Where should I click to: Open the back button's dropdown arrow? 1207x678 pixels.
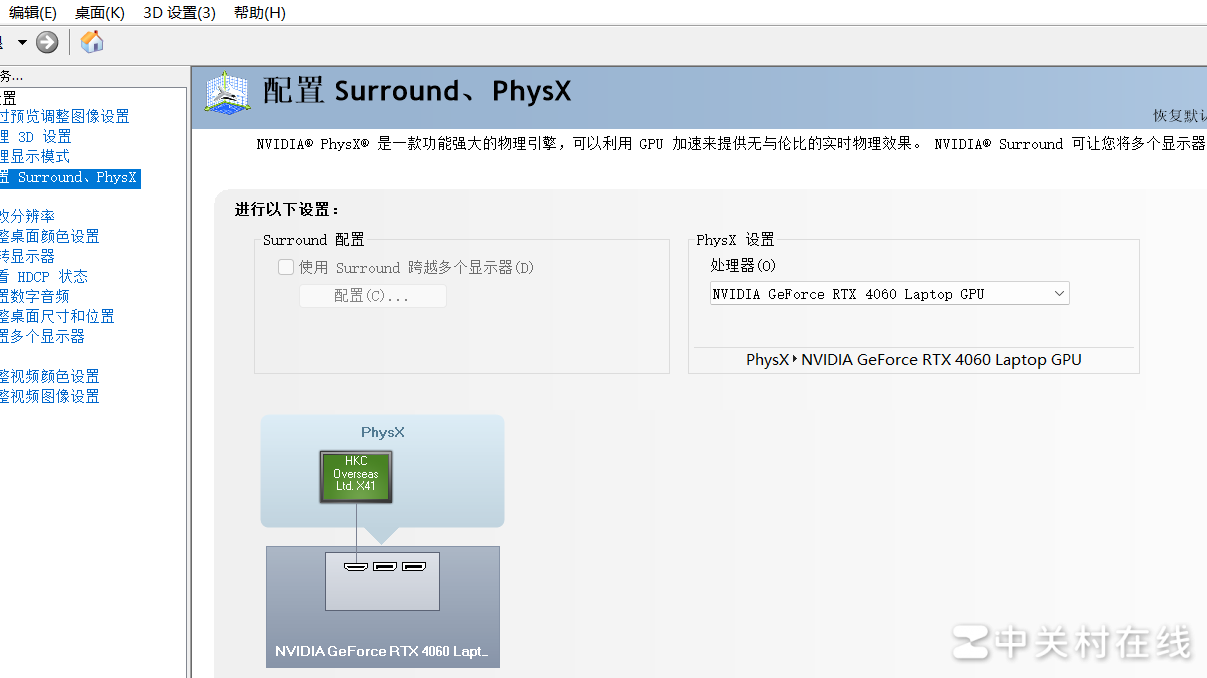(x=21, y=43)
